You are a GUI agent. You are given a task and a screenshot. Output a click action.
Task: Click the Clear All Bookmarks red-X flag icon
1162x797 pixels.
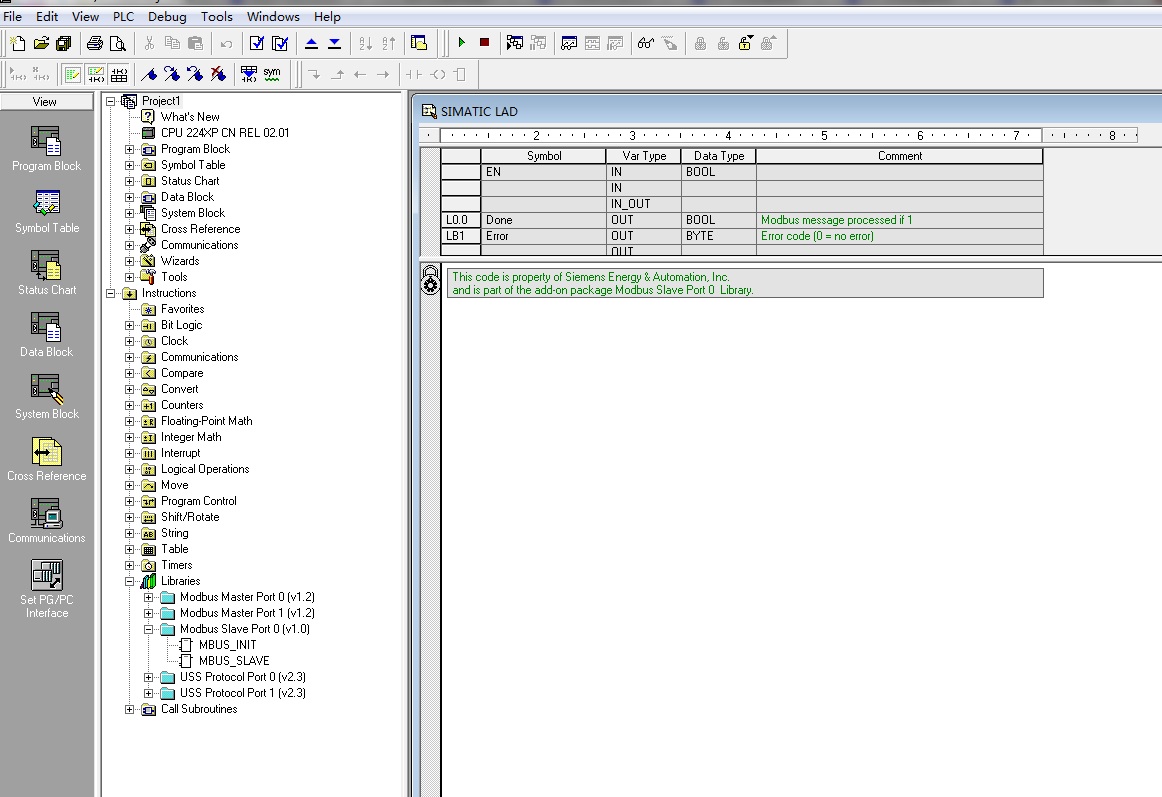coord(218,74)
